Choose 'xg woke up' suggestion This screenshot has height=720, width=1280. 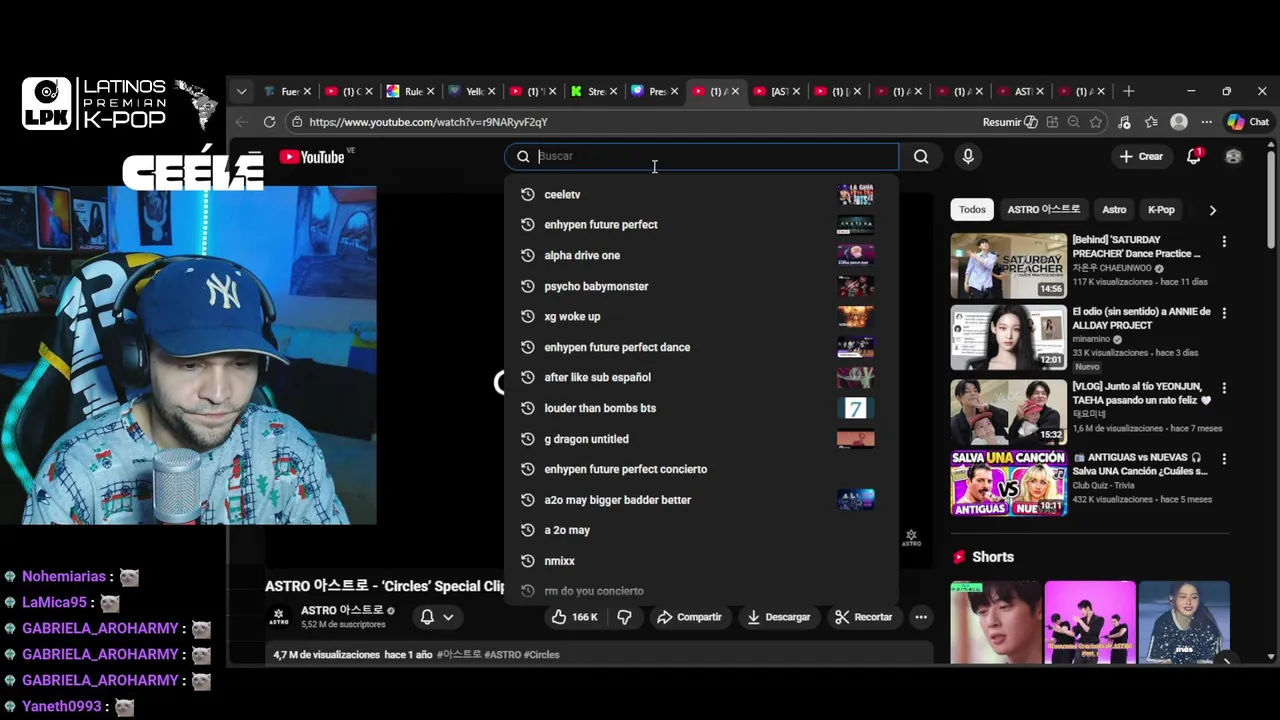[x=700, y=316]
